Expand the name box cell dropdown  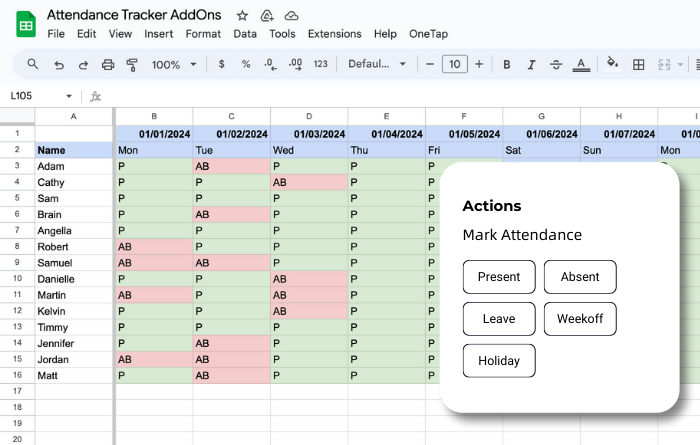point(69,97)
